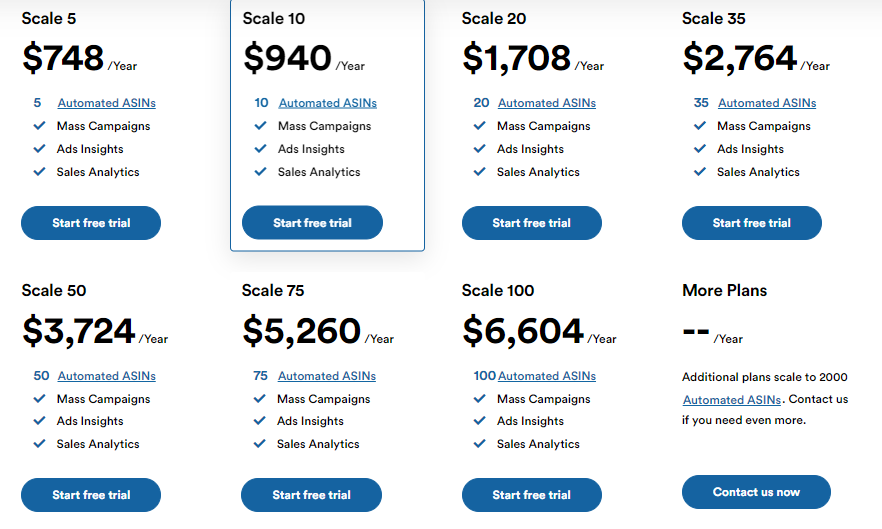The width and height of the screenshot is (882, 529).
Task: Open Automated ASINs link under Scale 5
Action: 107,103
